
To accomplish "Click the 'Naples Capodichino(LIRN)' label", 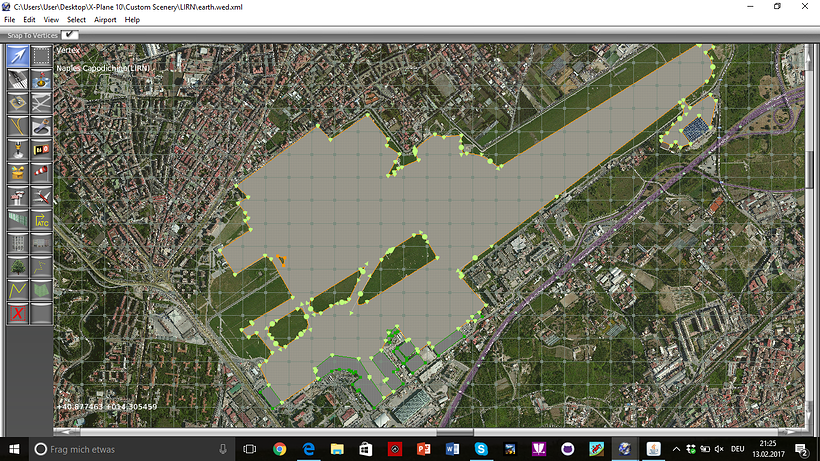I will coord(103,68).
